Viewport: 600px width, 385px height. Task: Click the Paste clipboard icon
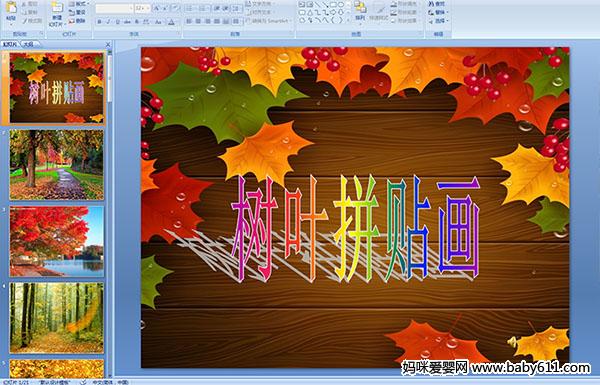11,7
